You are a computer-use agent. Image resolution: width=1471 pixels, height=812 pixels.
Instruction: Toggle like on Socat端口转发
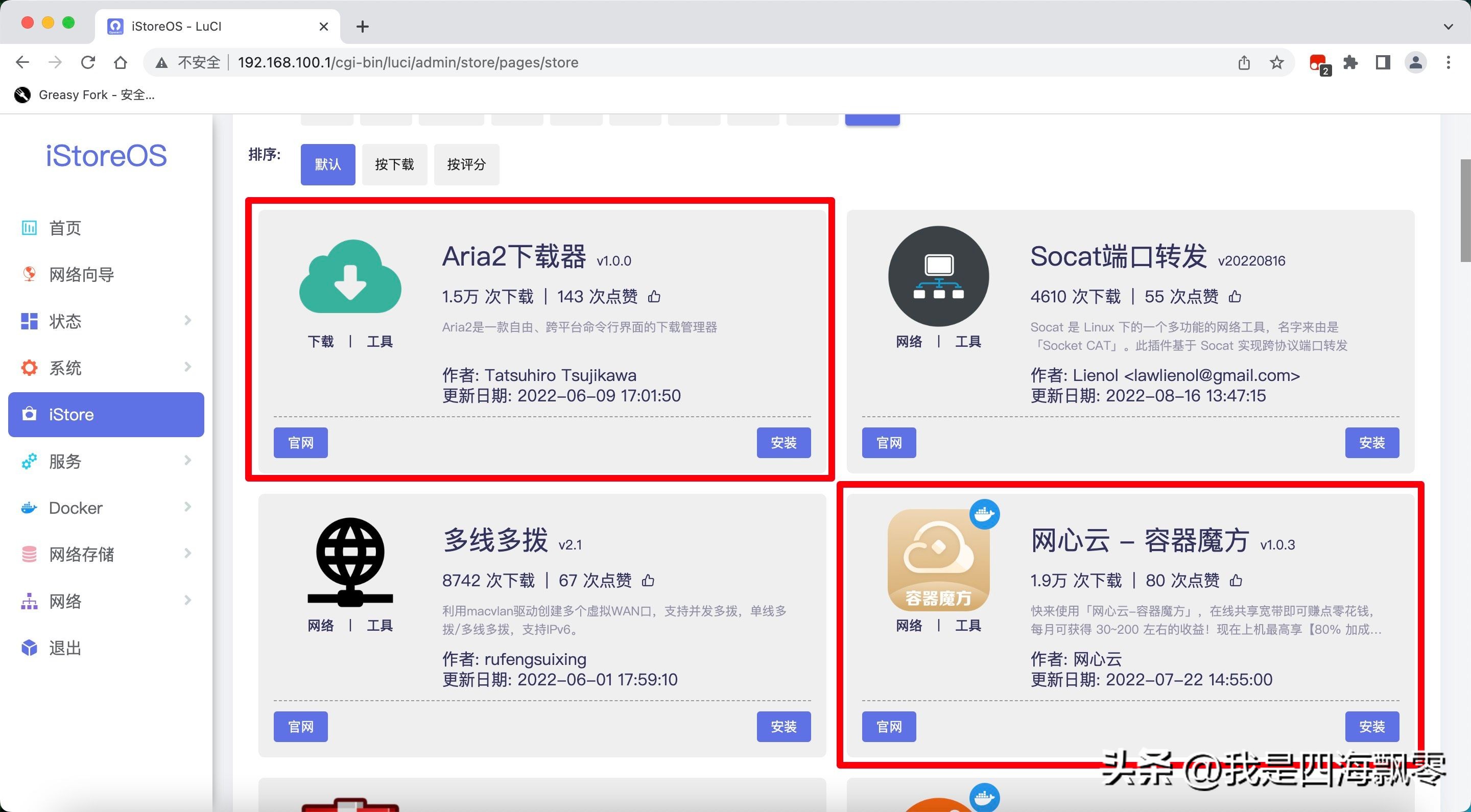pos(1235,296)
